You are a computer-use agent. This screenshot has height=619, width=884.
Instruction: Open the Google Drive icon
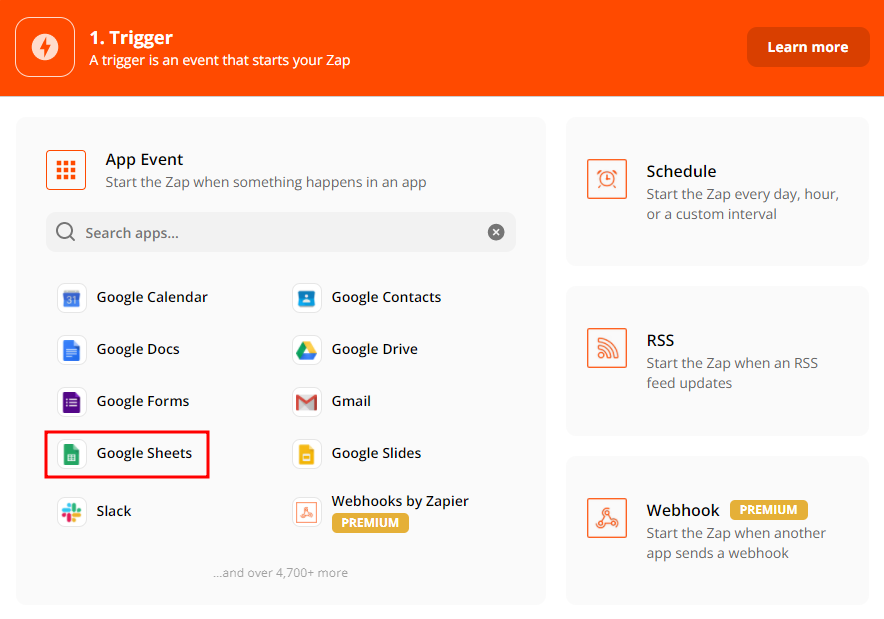pos(306,350)
